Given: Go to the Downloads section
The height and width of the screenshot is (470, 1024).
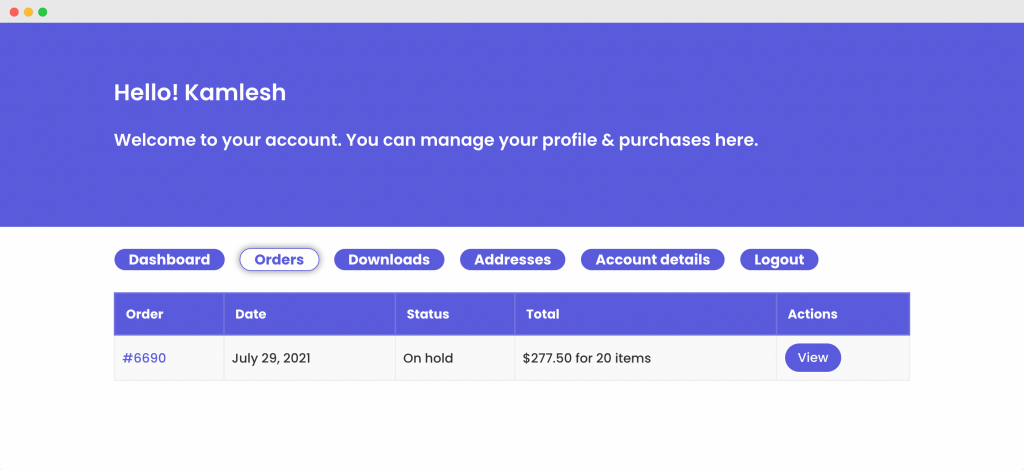Looking at the screenshot, I should pos(389,260).
